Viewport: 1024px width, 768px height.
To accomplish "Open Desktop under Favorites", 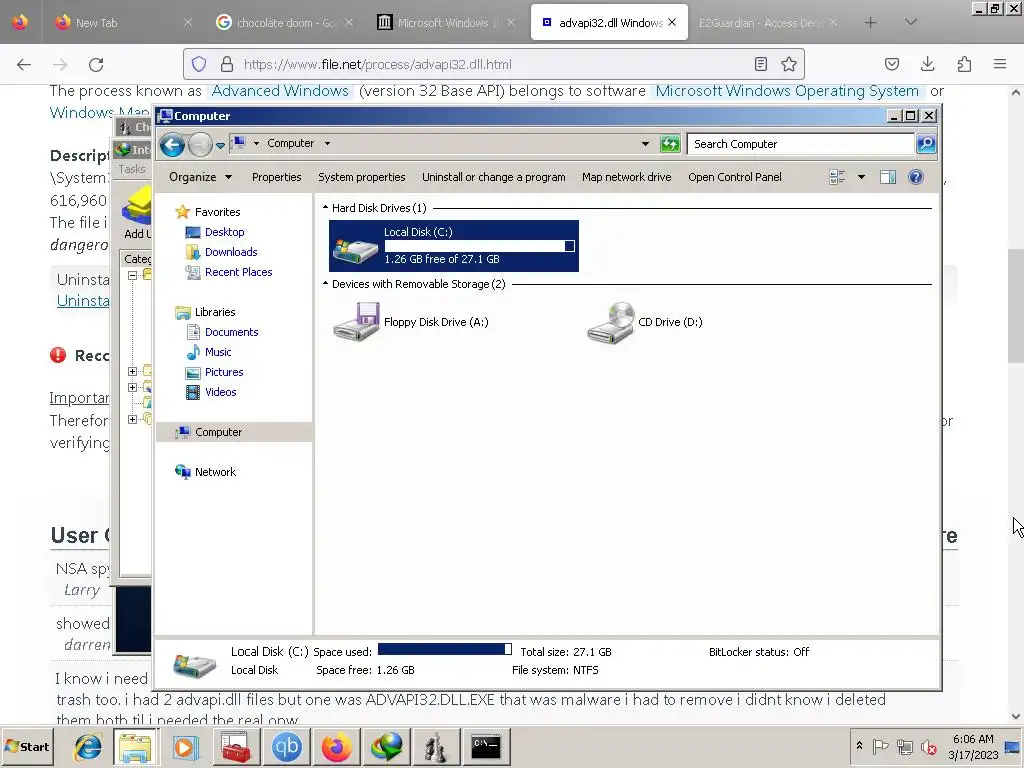I will (224, 232).
